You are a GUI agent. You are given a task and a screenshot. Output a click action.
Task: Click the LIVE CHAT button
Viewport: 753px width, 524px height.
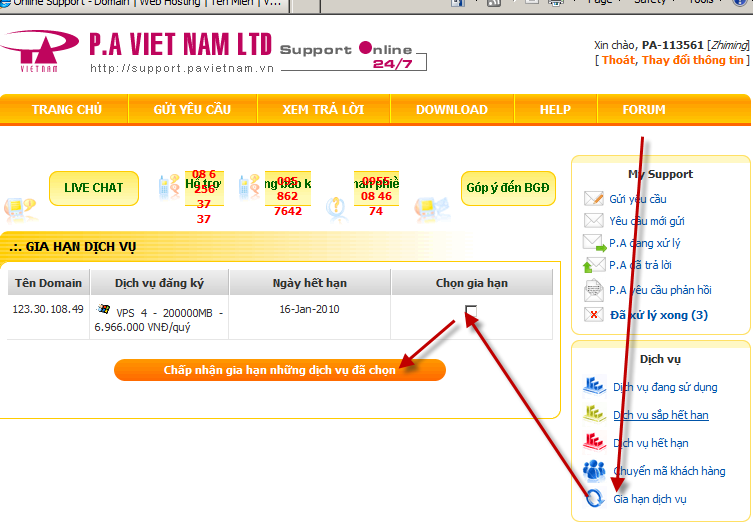[x=94, y=188]
